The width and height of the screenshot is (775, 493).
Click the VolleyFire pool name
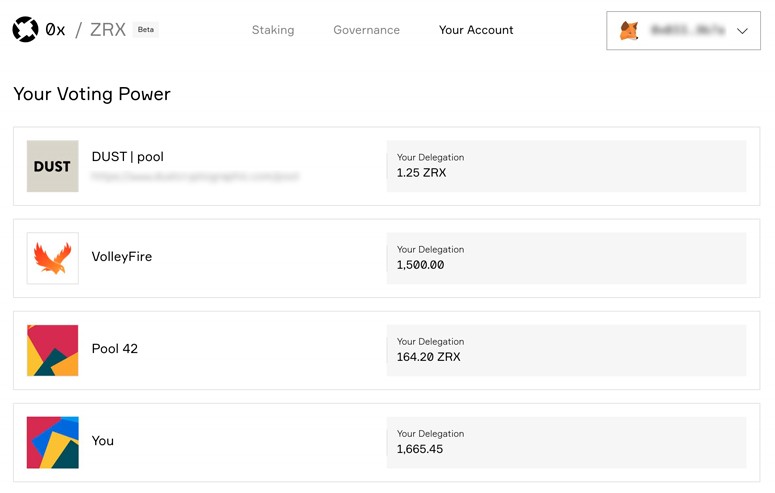[122, 257]
